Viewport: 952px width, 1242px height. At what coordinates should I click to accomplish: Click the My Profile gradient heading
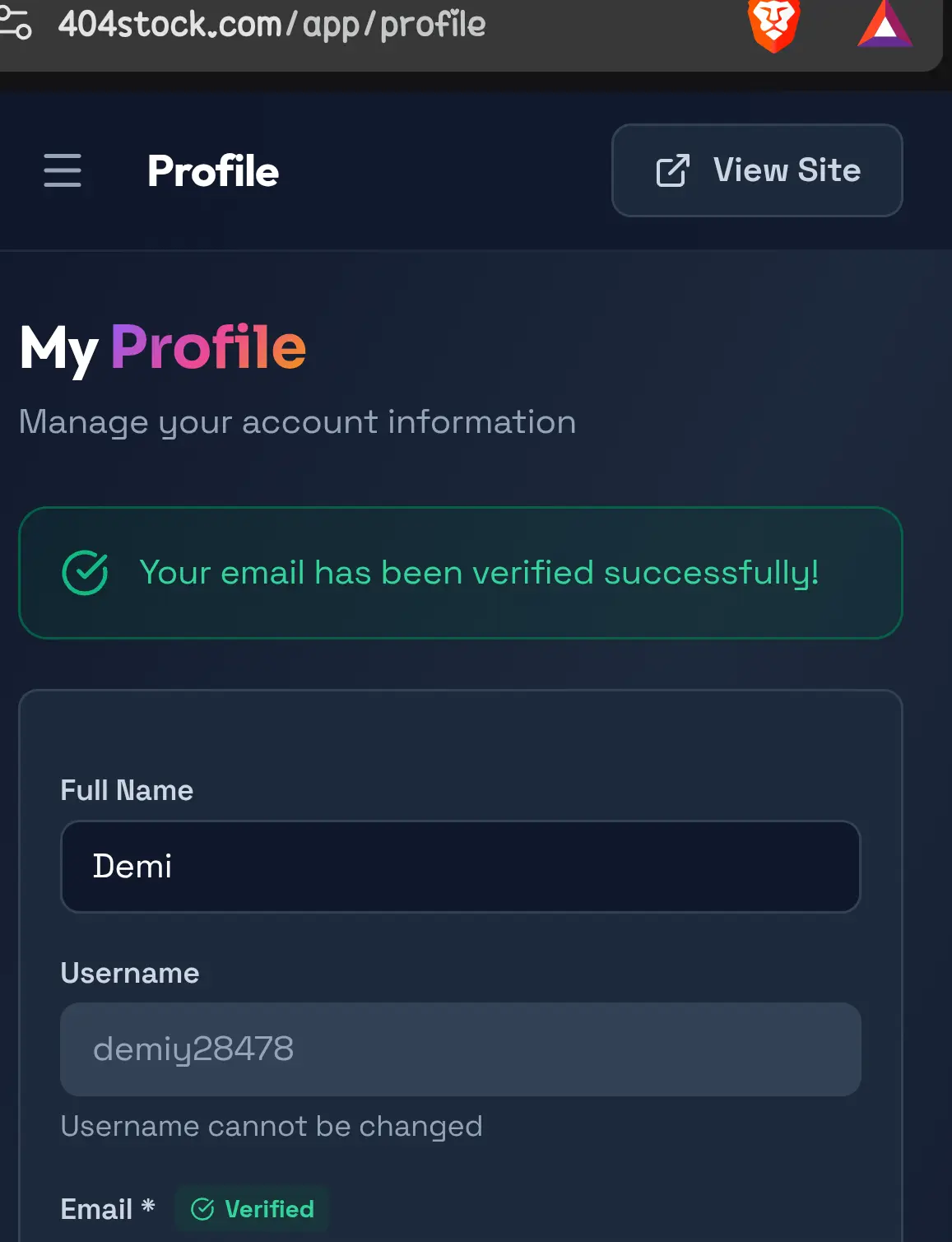pos(163,348)
